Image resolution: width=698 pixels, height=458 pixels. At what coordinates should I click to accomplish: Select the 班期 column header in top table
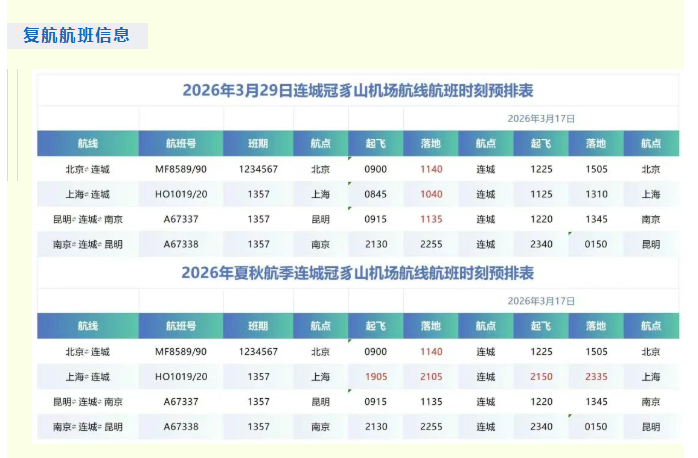pyautogui.click(x=258, y=144)
